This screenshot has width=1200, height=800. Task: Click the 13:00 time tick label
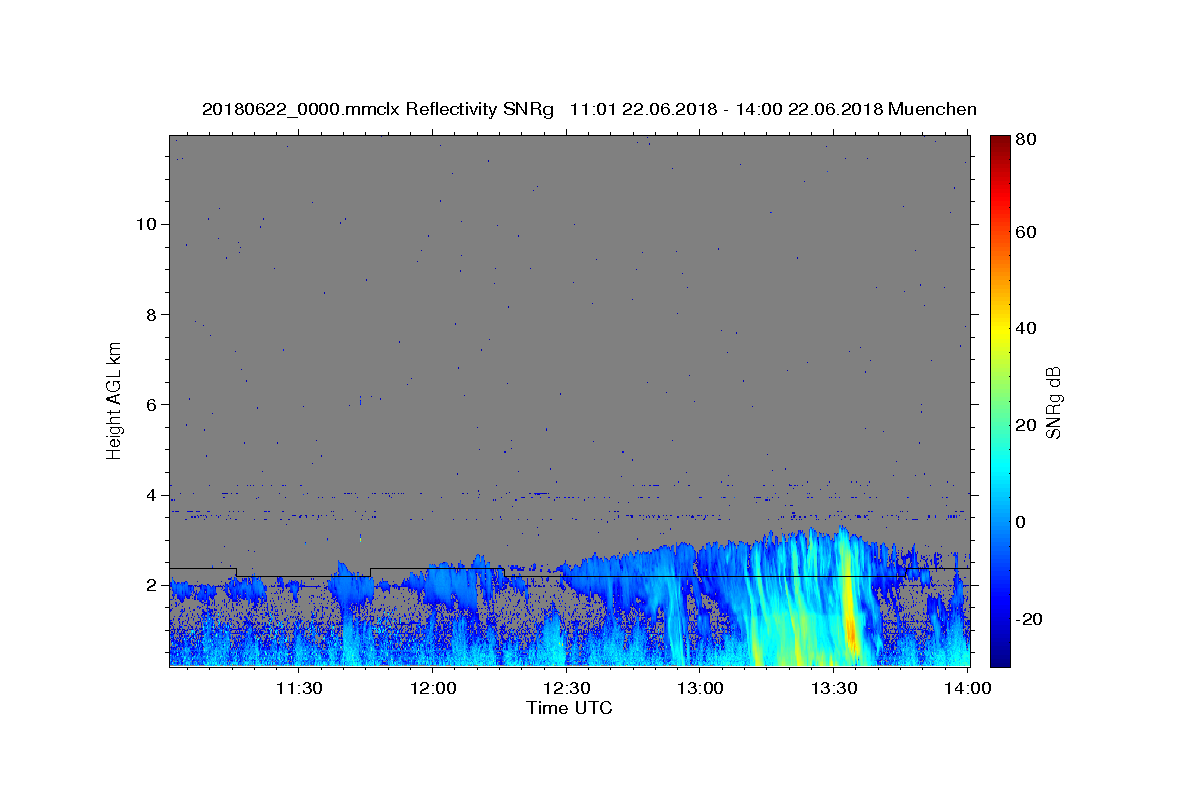click(700, 688)
